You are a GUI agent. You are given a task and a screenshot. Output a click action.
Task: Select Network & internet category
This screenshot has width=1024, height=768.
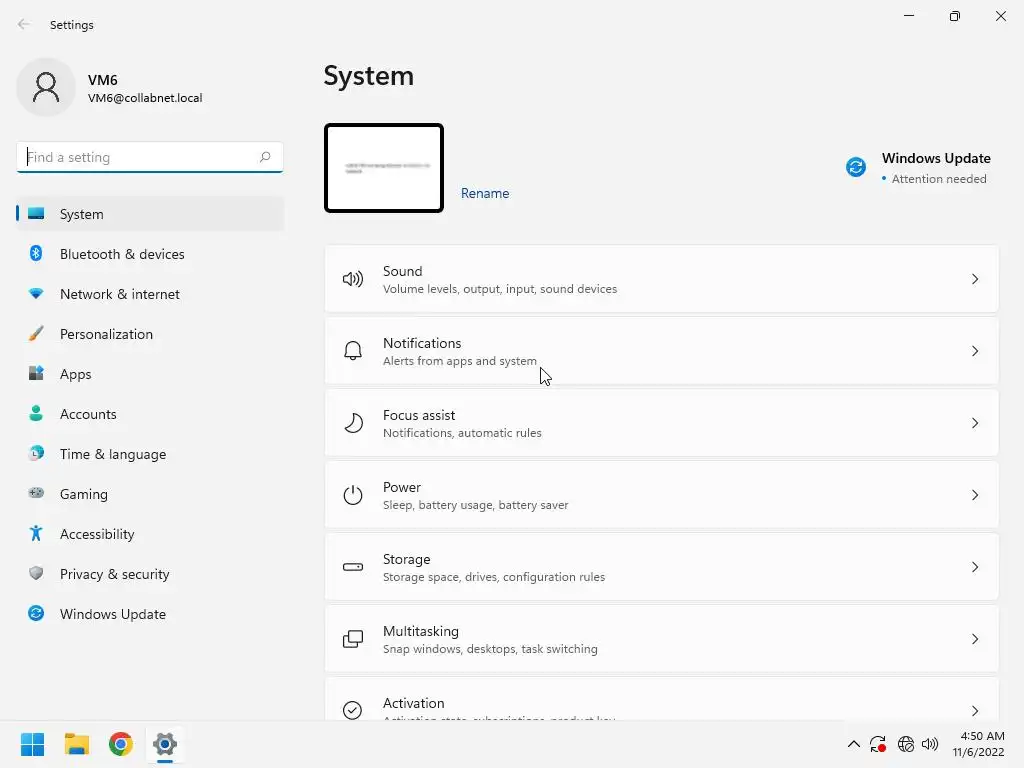coord(150,294)
